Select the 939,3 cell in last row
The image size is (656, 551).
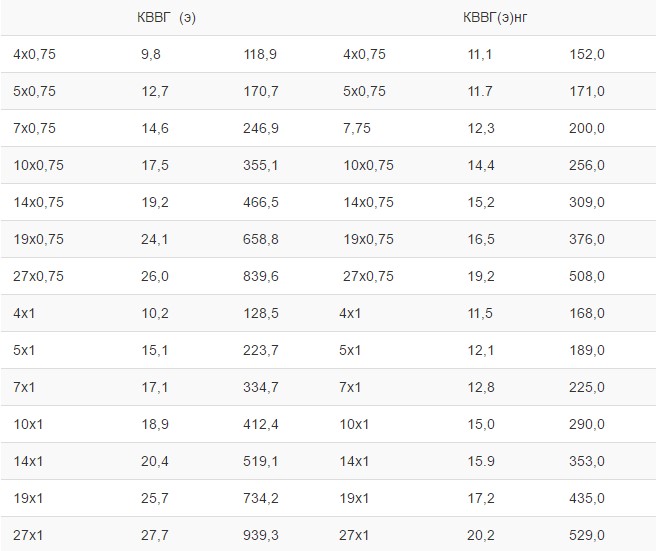tap(261, 536)
